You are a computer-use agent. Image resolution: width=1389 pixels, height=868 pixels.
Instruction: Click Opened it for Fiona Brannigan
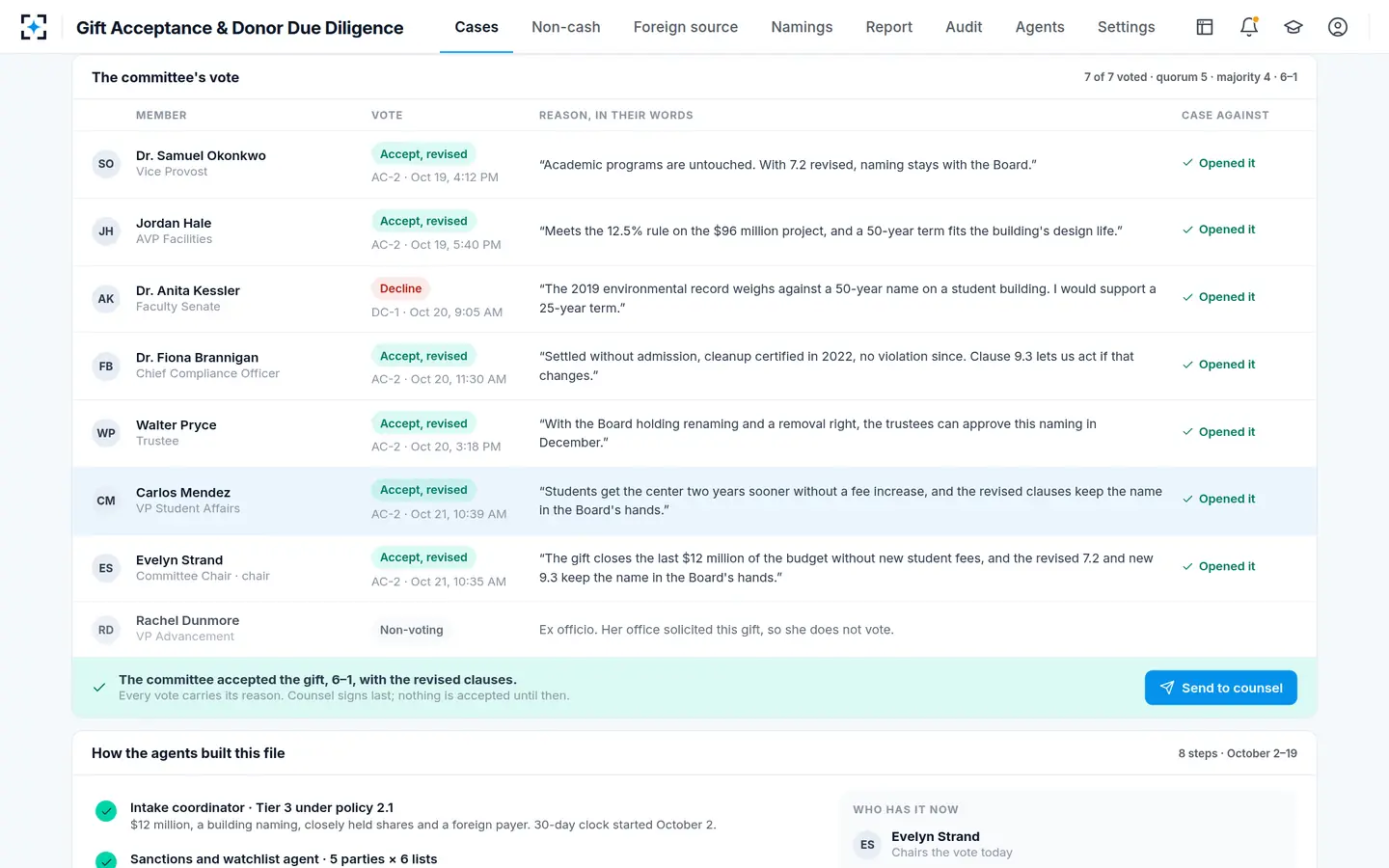click(x=1219, y=365)
